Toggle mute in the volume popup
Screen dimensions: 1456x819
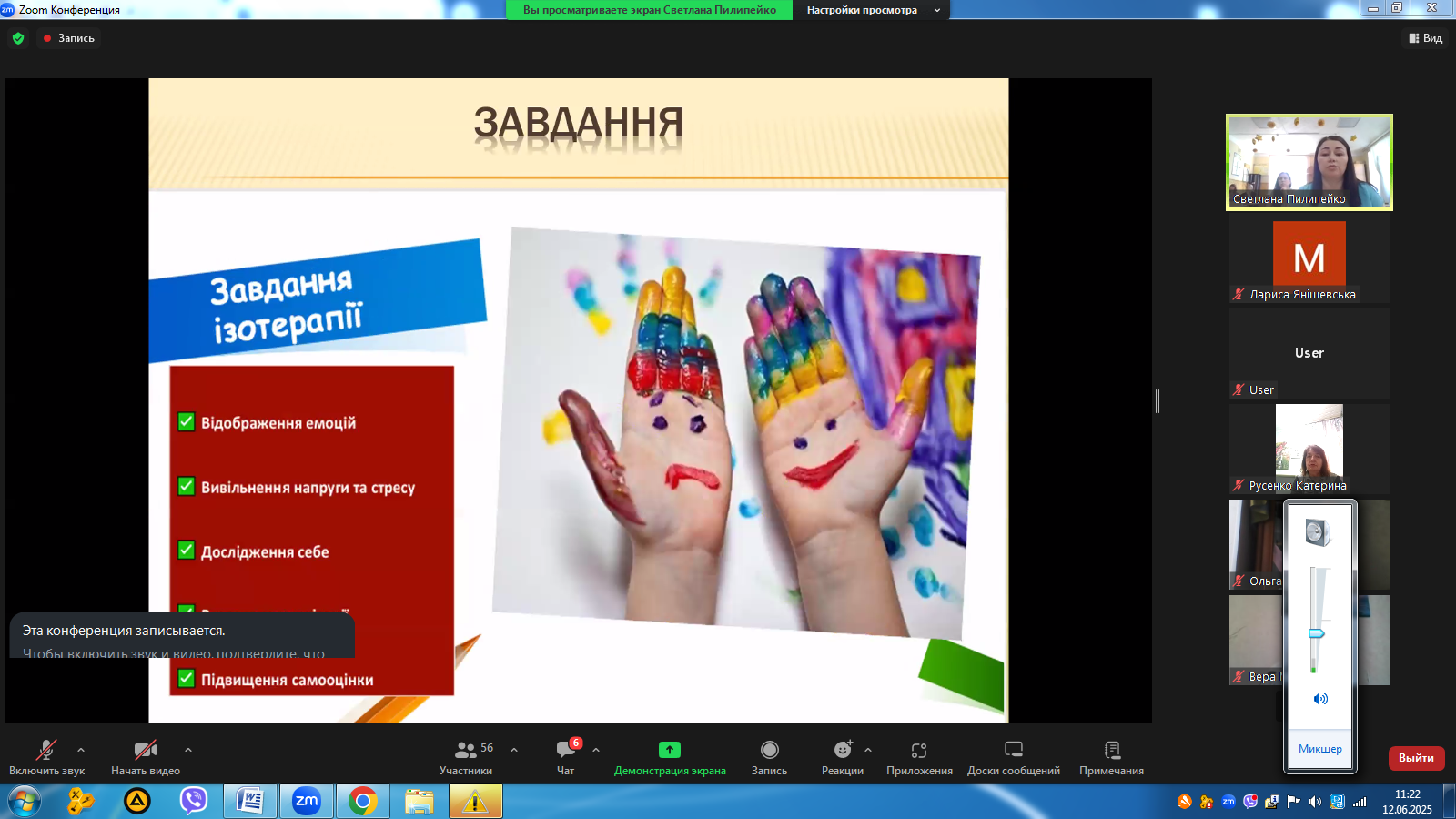click(1320, 699)
